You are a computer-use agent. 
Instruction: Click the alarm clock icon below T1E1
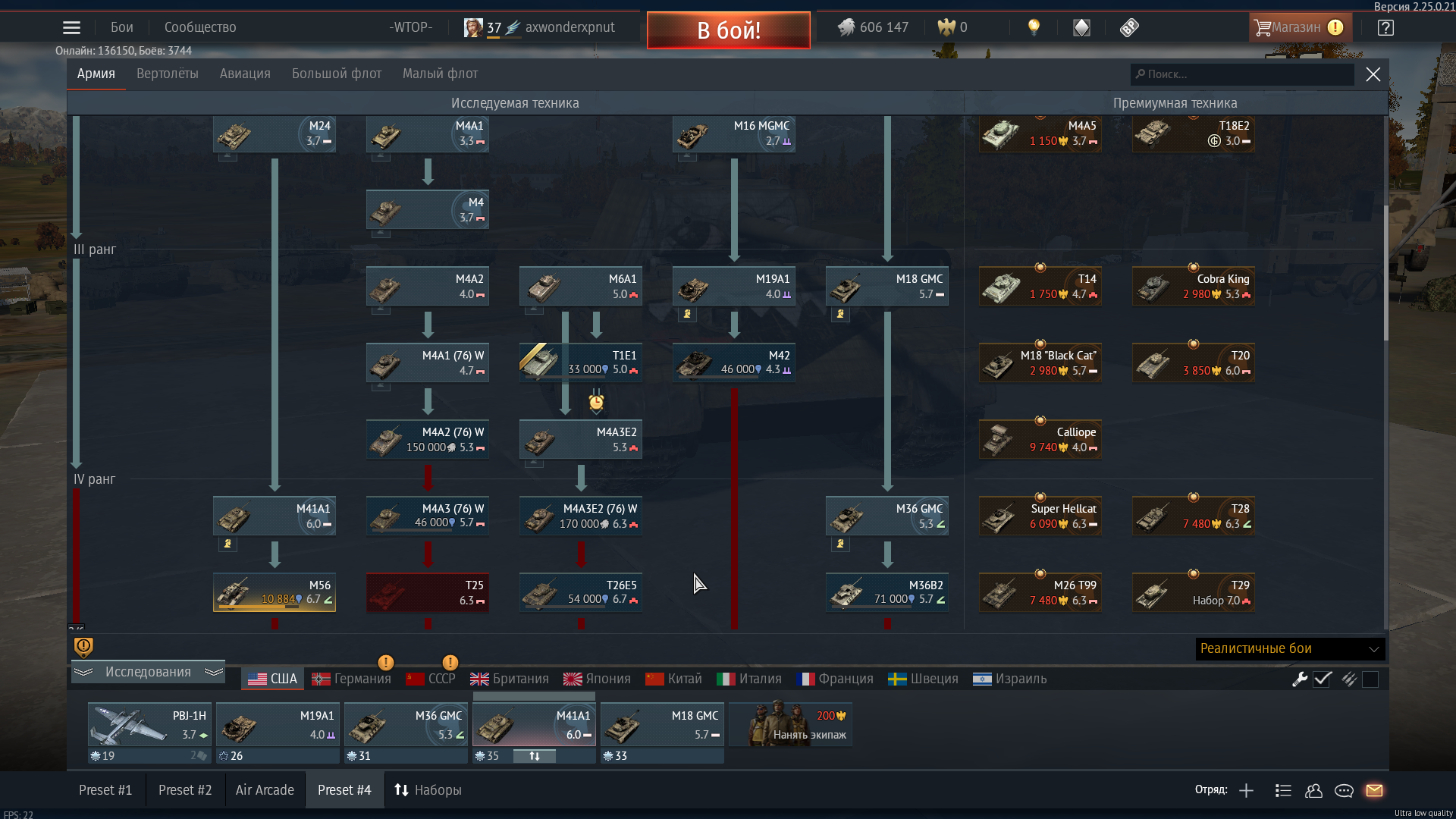596,401
